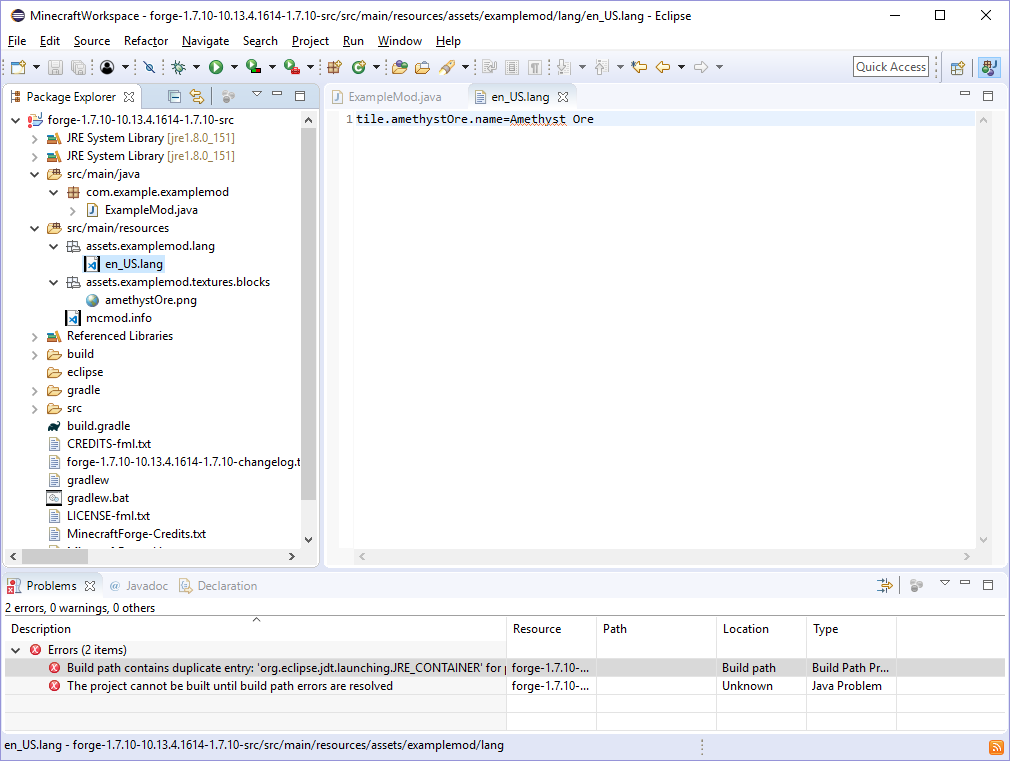Viewport: 1010px width, 761px height.
Task: Click the profile avatar toolbar icon
Action: click(x=107, y=67)
